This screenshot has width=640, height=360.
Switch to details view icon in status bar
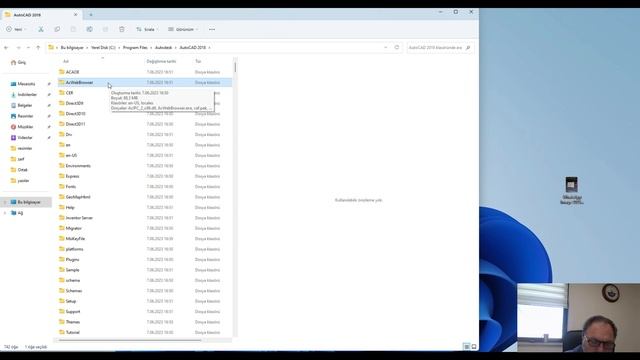(467, 347)
